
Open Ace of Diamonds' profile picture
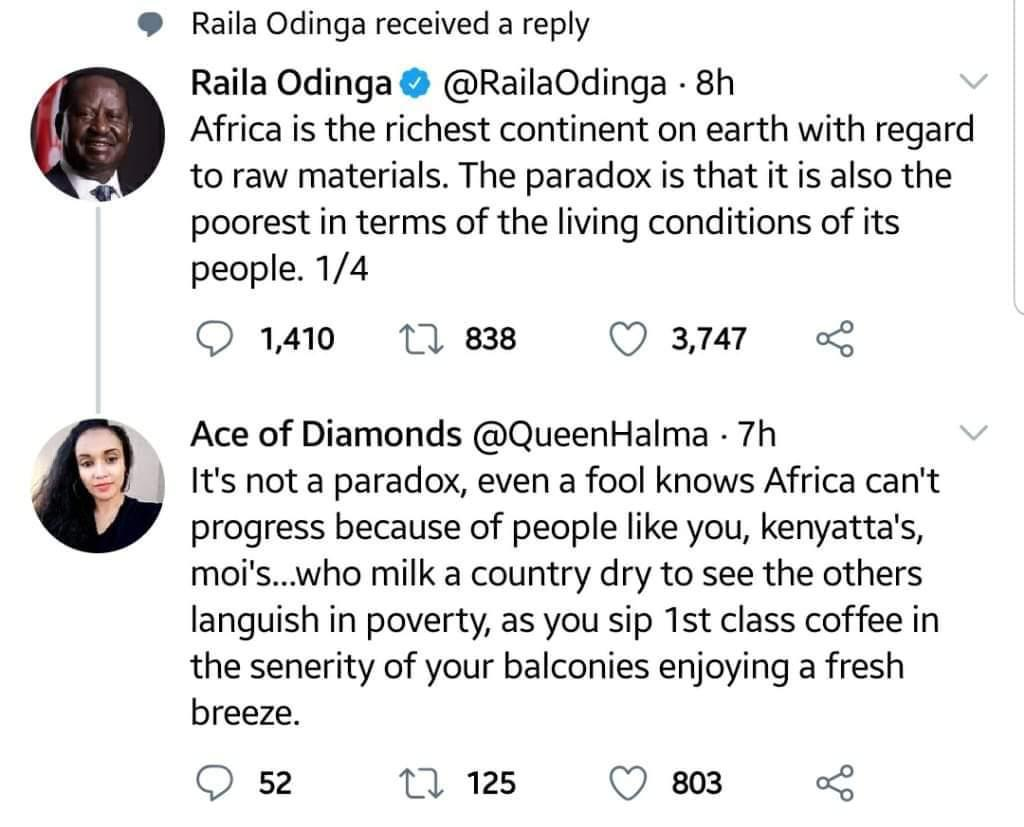coord(98,484)
